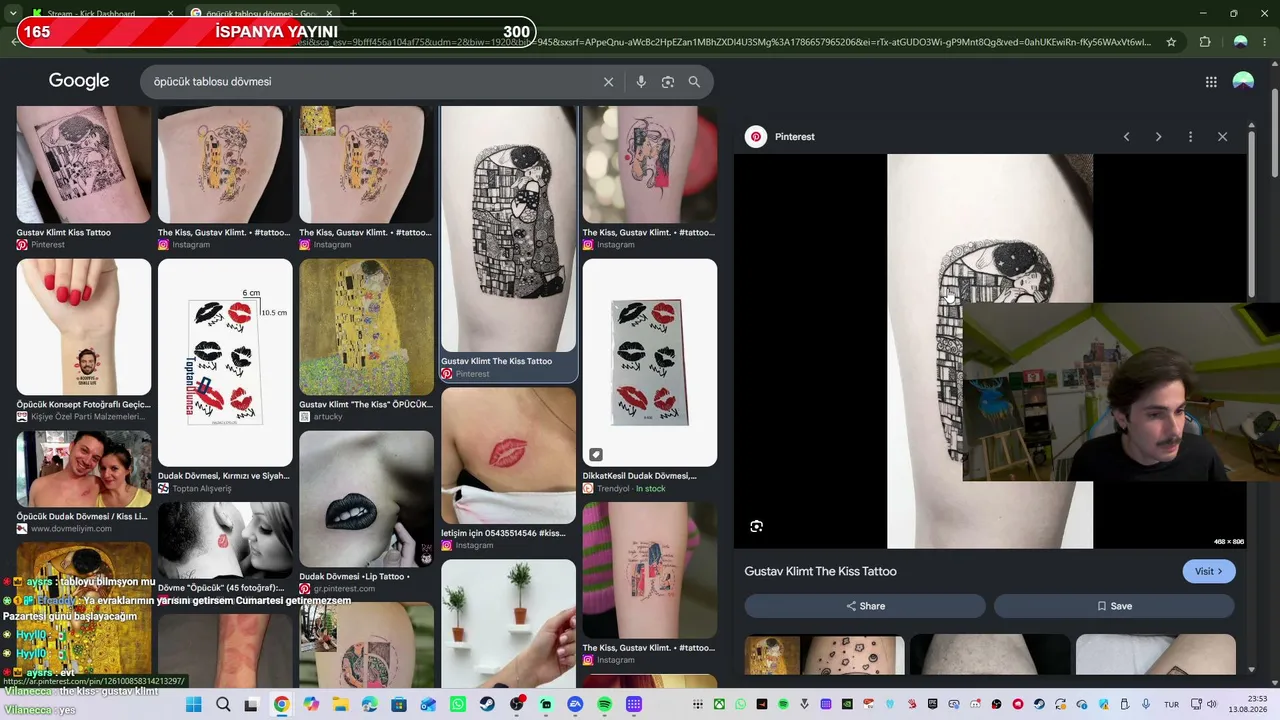Search inside the image with Lens icon
The image size is (1280, 720).
point(757,526)
